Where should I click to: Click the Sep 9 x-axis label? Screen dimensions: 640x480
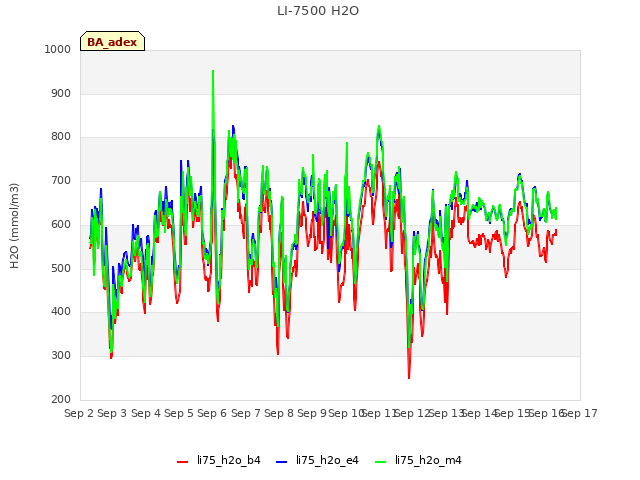click(312, 413)
